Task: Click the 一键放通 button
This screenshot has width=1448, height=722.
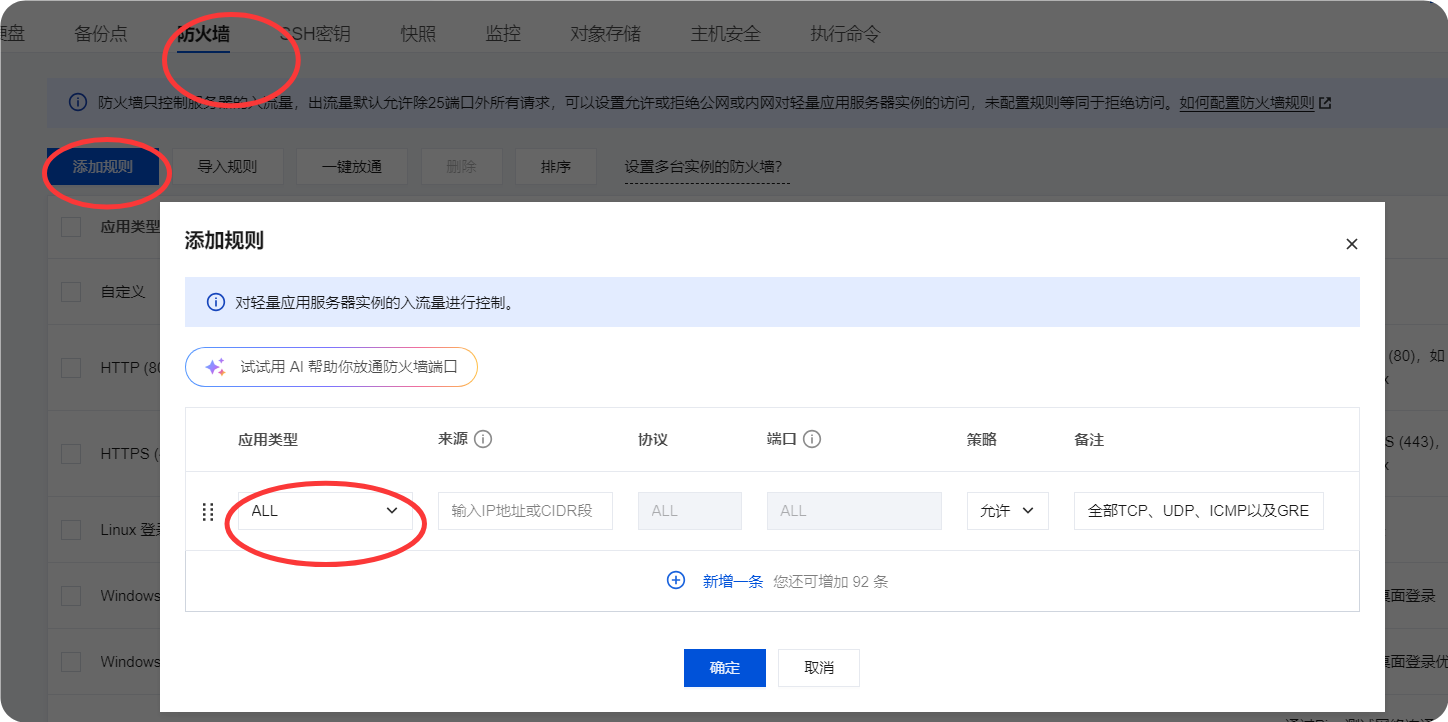Action: click(351, 166)
